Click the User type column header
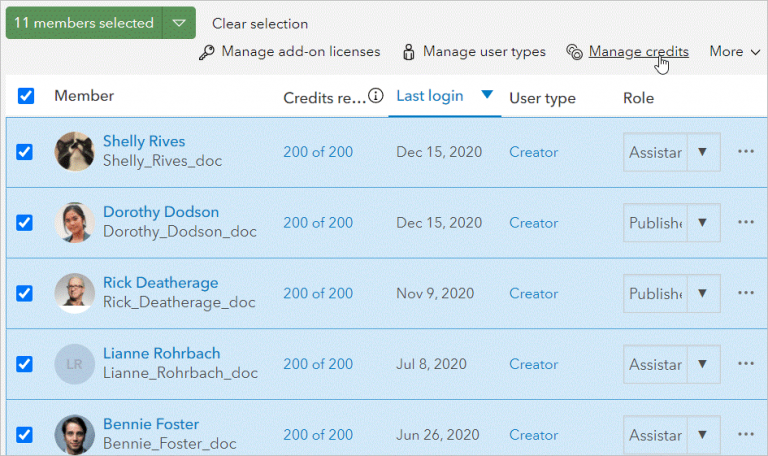This screenshot has height=456, width=768. pyautogui.click(x=542, y=98)
